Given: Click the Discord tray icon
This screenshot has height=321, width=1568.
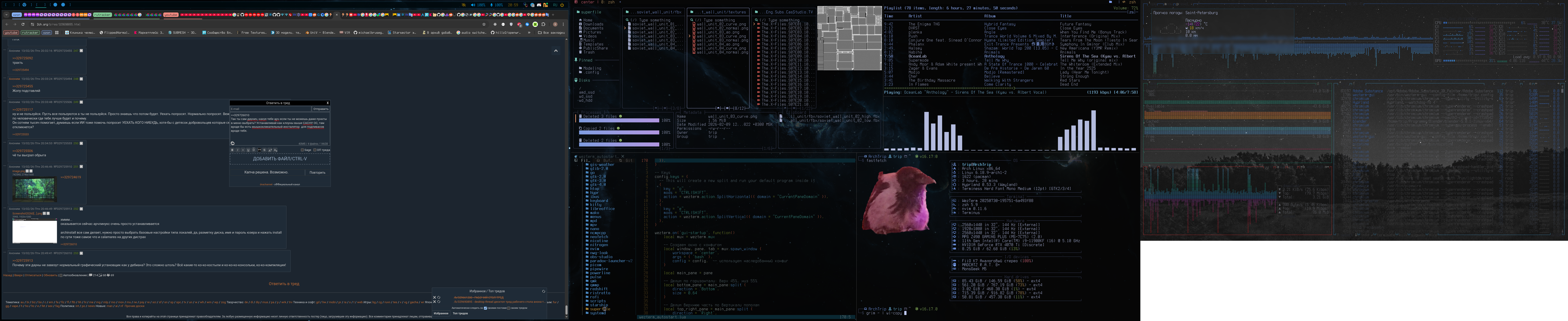Looking at the screenshot, I should (539, 5).
